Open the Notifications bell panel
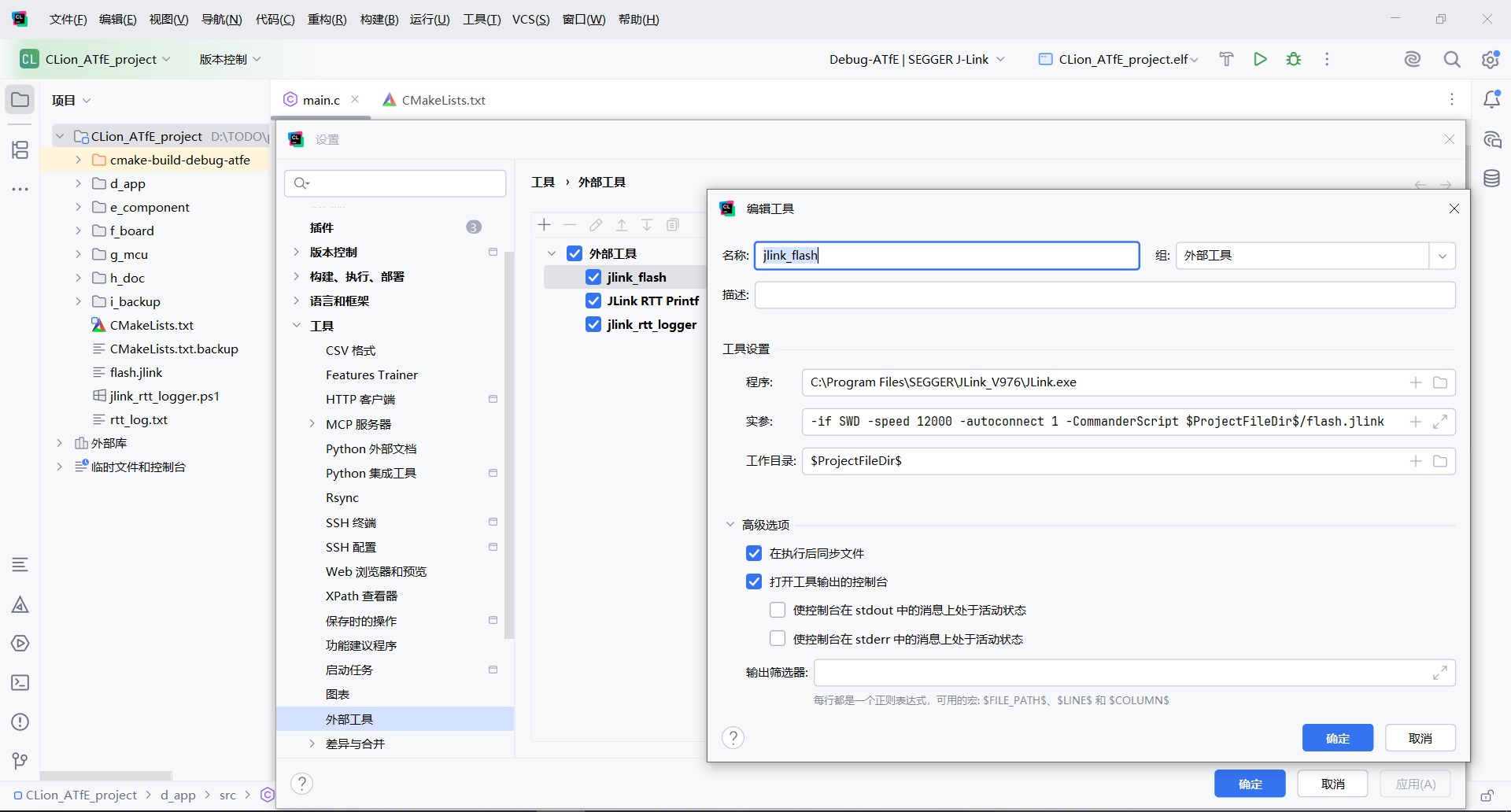The width and height of the screenshot is (1511, 812). click(x=1491, y=99)
